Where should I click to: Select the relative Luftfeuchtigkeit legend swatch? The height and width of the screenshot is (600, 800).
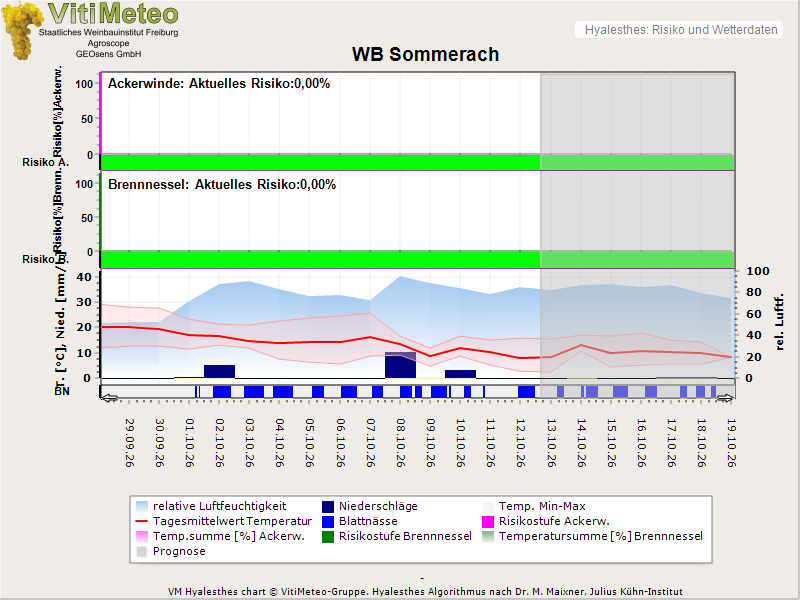tap(142, 506)
